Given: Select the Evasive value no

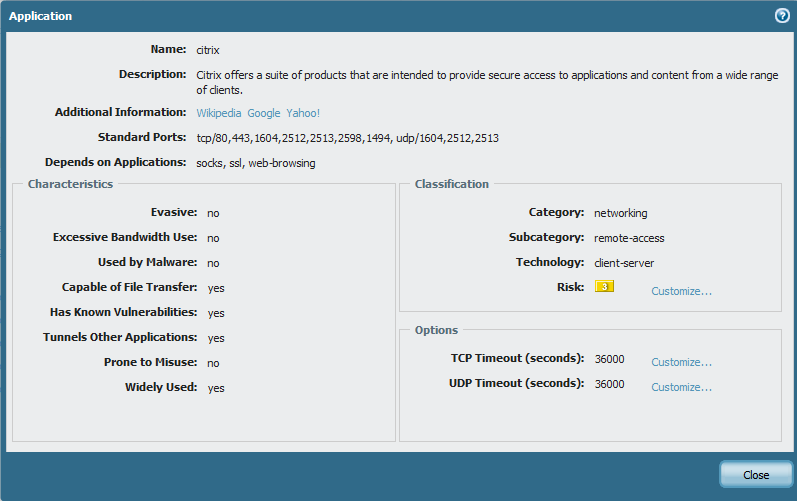Looking at the screenshot, I should 213,213.
